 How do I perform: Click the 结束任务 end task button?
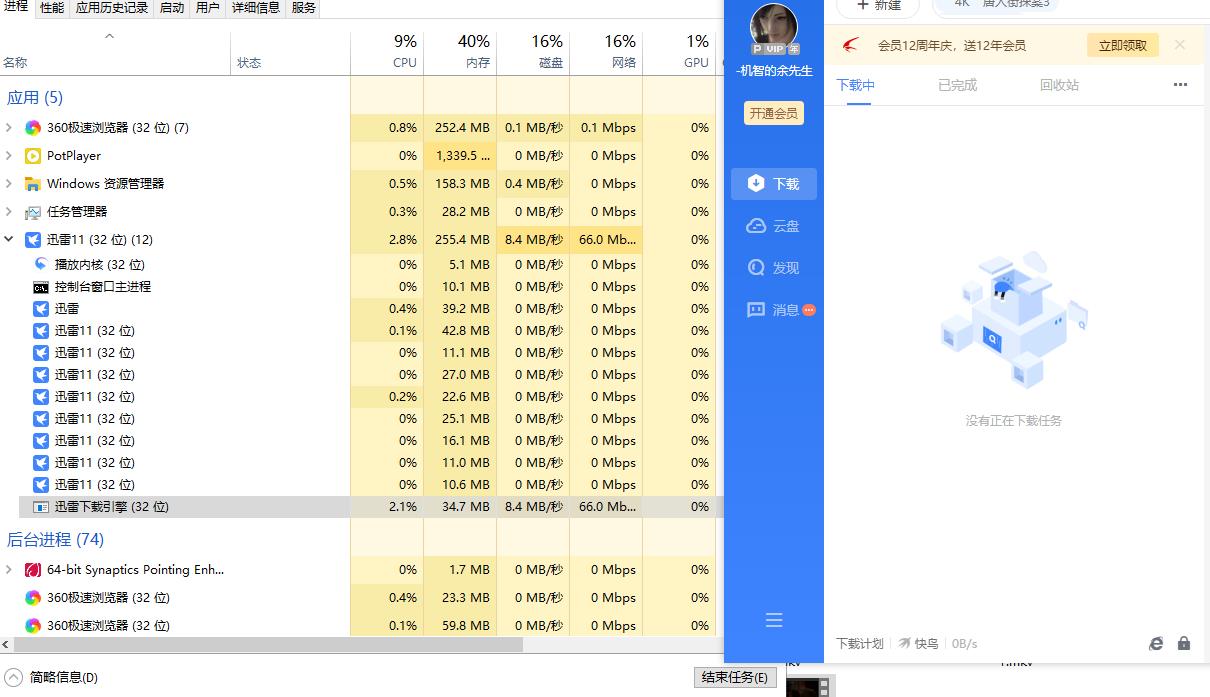735,677
